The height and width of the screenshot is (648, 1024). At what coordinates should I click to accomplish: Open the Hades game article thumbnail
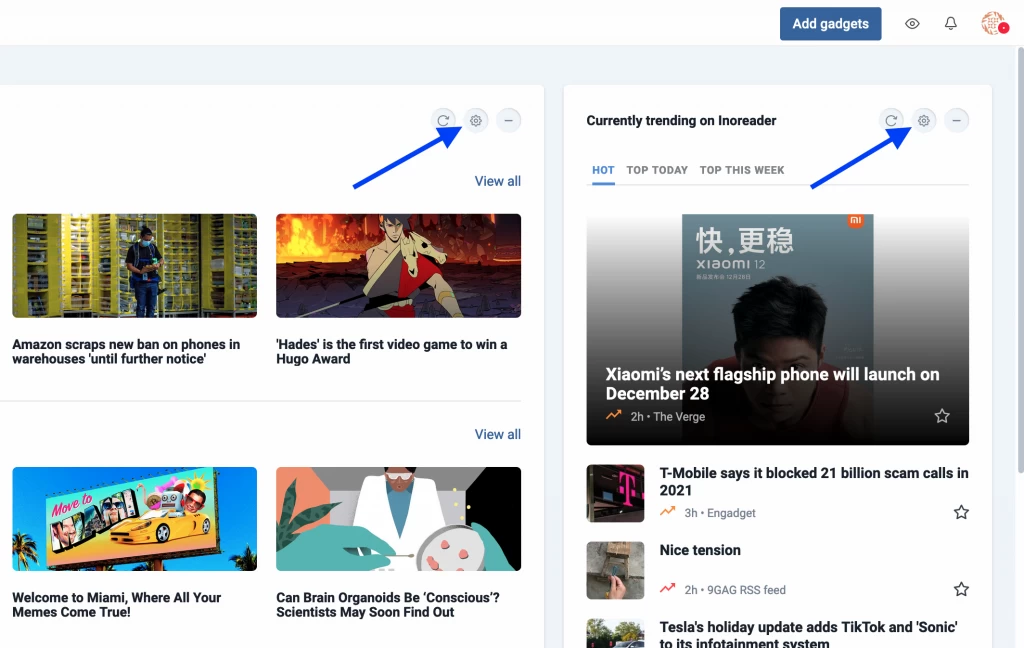398,266
